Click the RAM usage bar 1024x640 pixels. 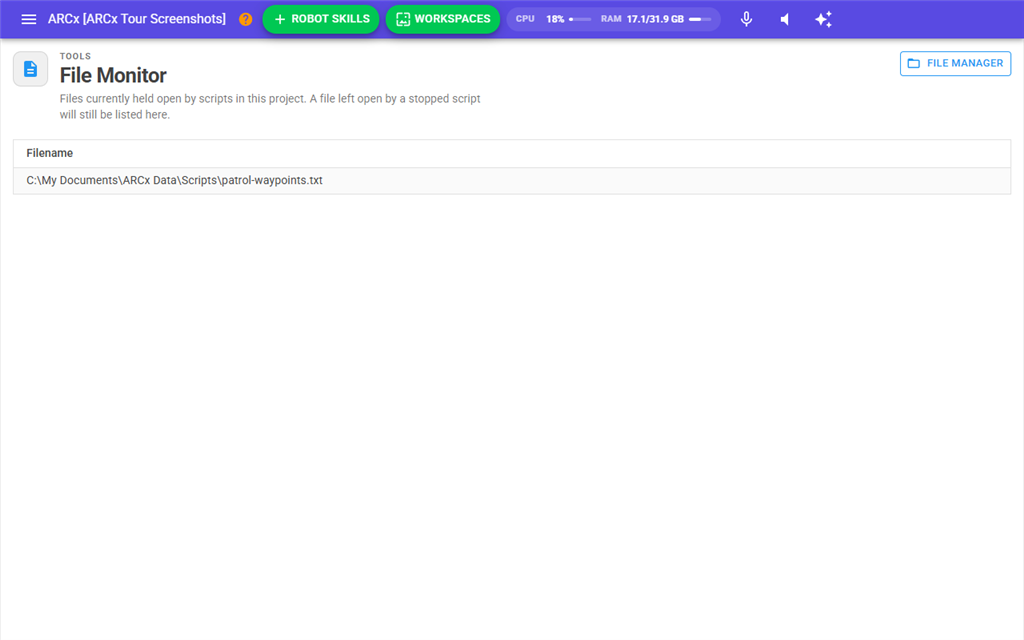pos(700,19)
